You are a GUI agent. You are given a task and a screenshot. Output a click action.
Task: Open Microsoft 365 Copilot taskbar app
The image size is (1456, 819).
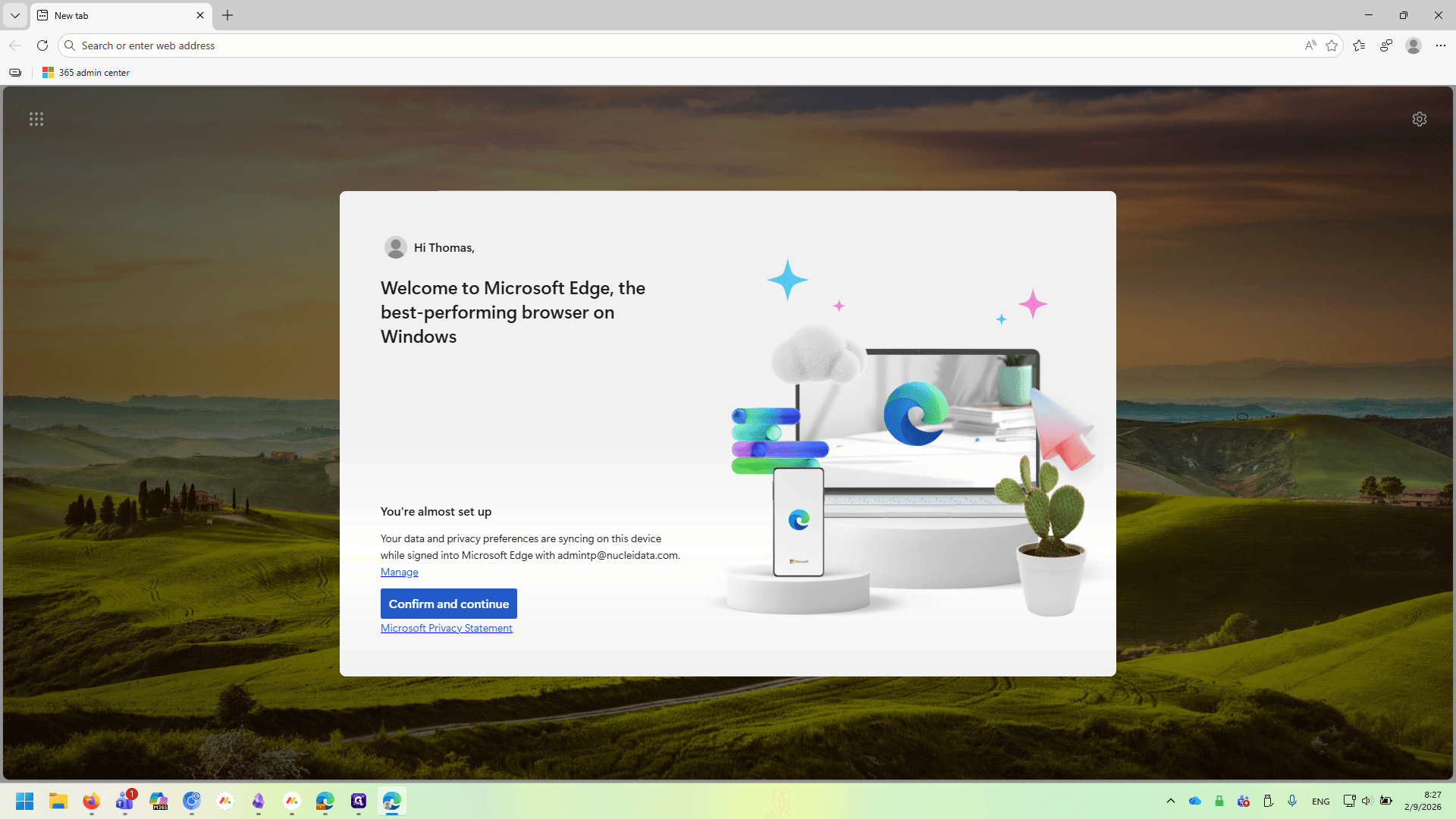click(x=158, y=801)
